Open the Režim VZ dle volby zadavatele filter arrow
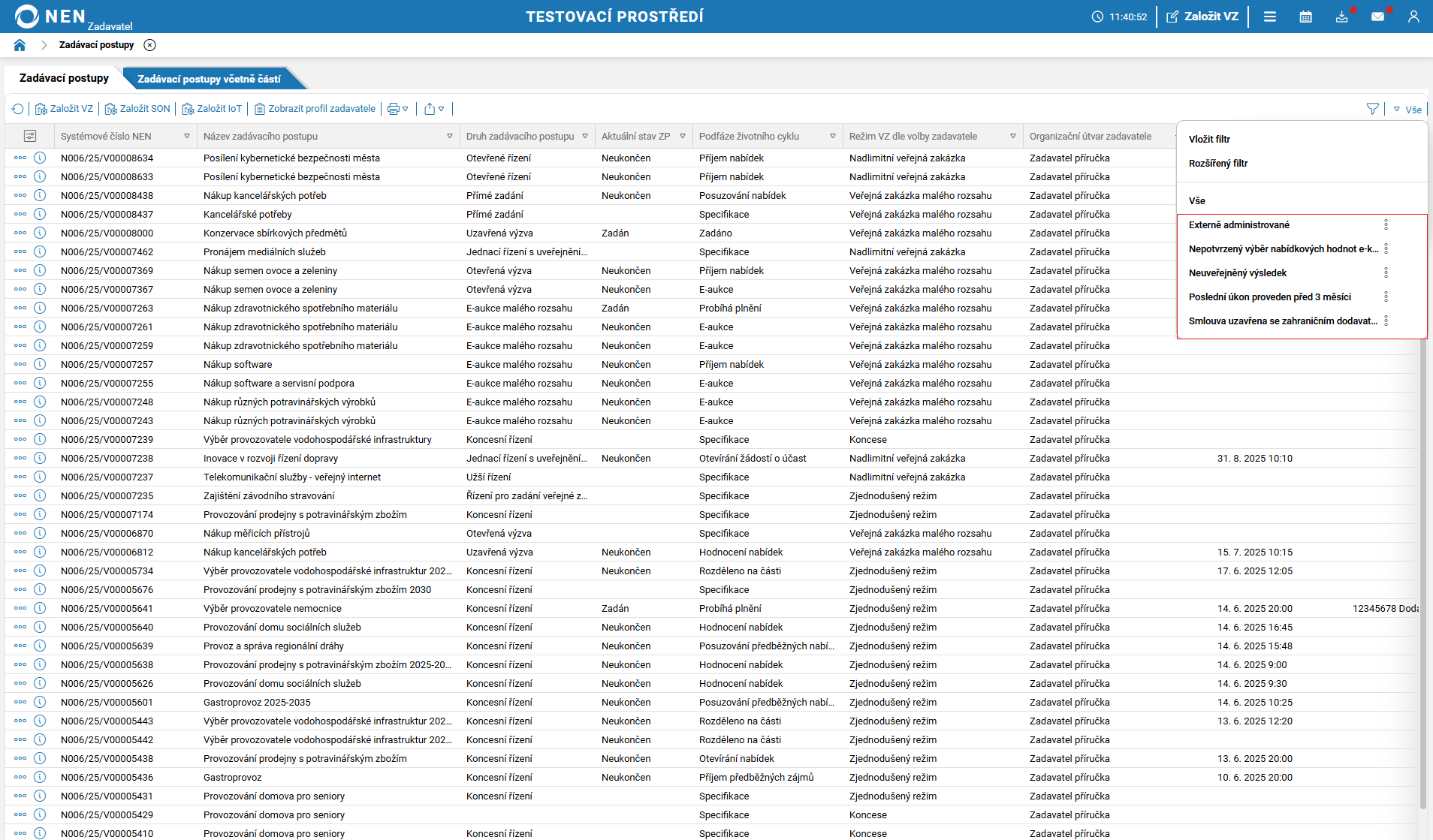The height and width of the screenshot is (840, 1433). click(x=1013, y=136)
